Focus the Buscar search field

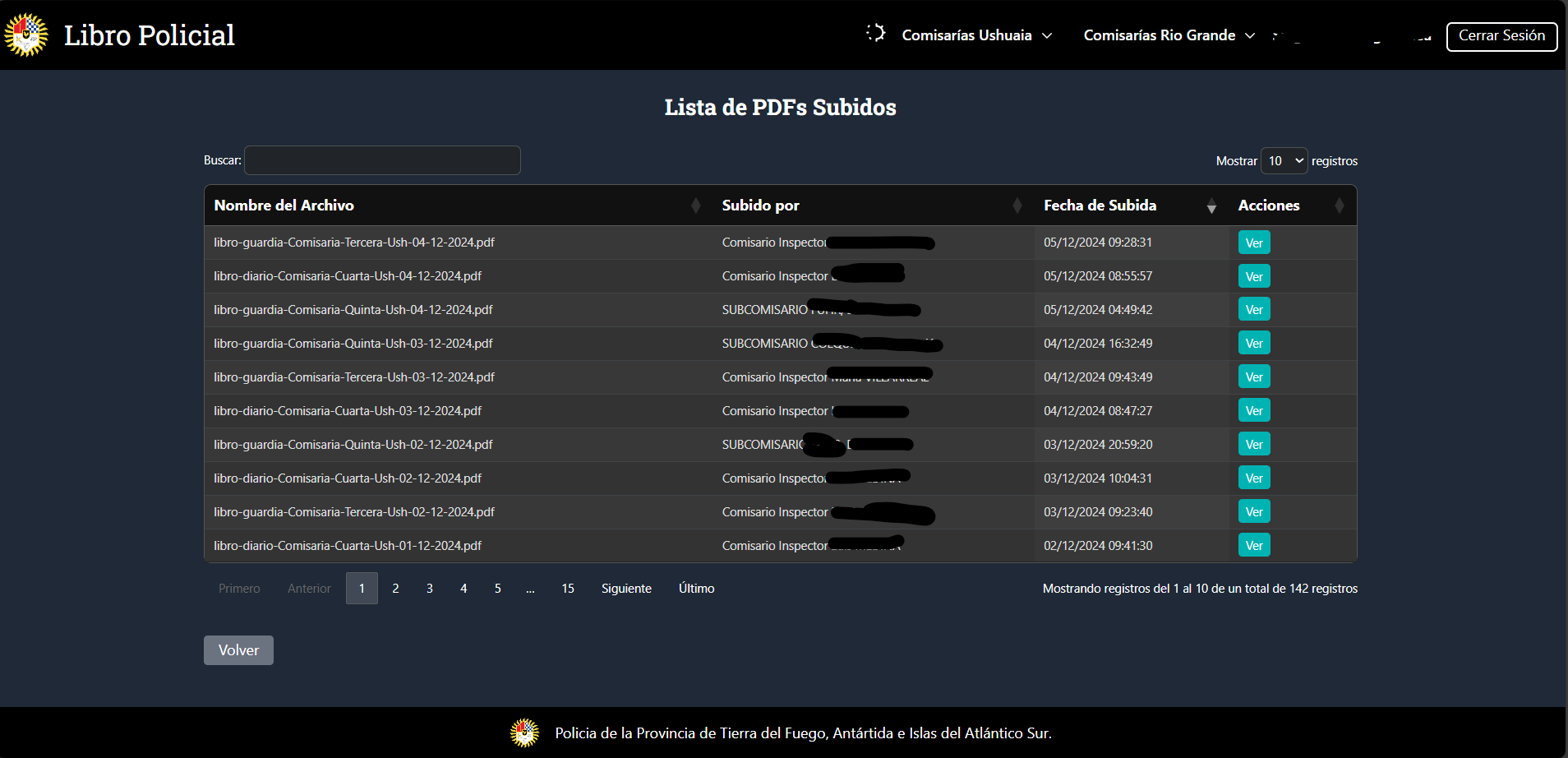pyautogui.click(x=382, y=160)
